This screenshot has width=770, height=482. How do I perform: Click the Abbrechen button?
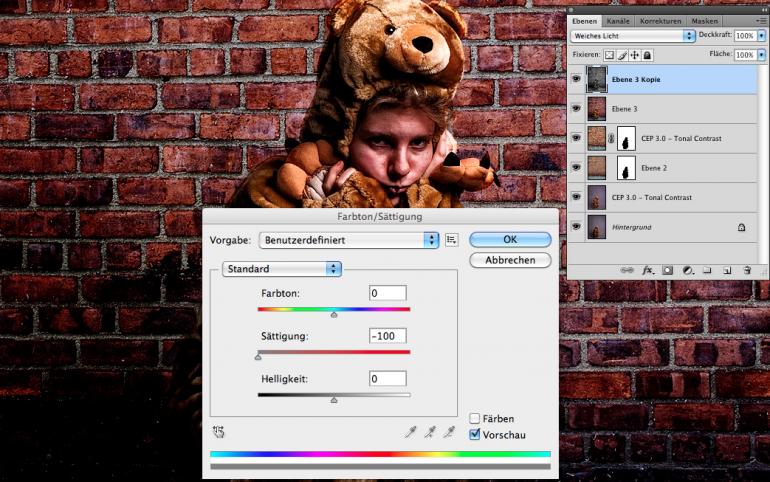click(510, 260)
